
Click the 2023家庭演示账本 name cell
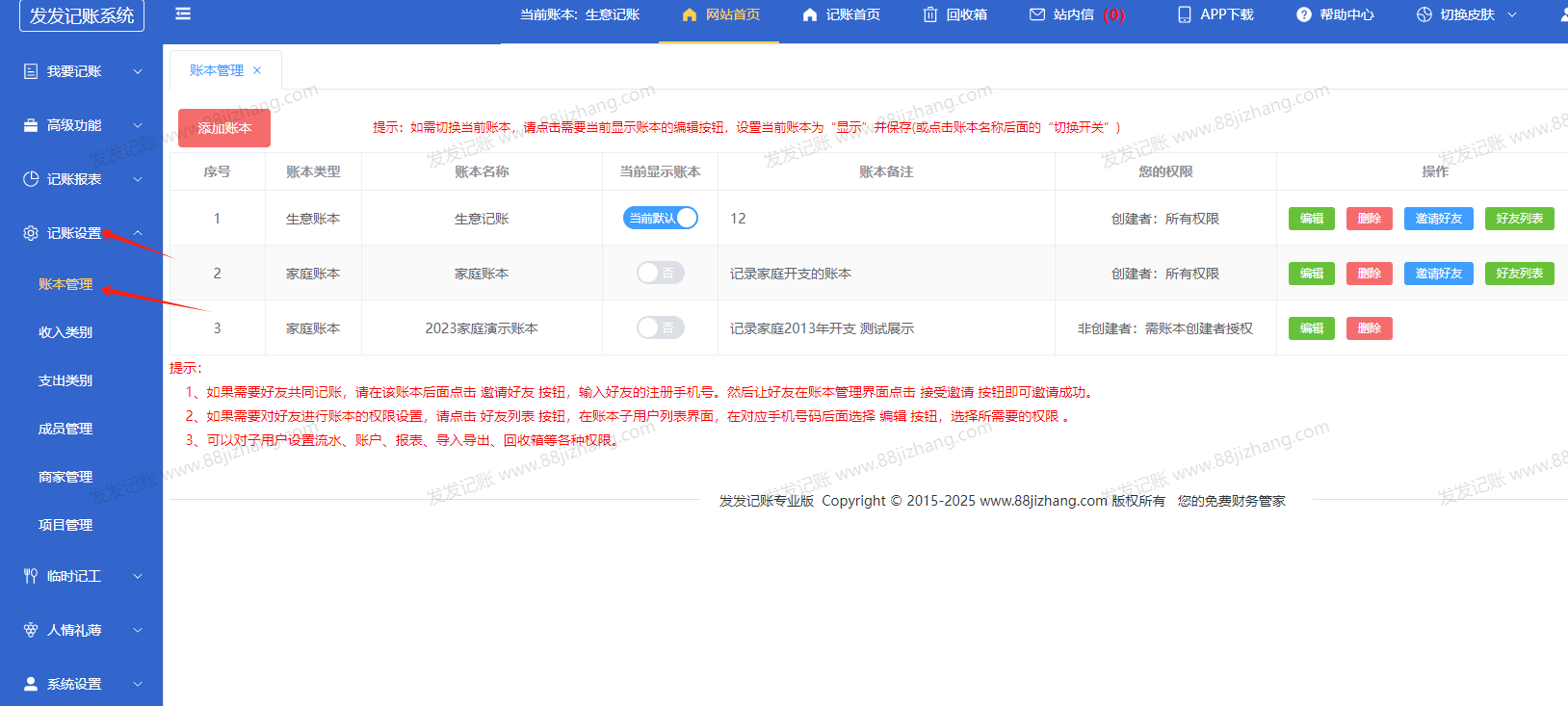click(482, 328)
